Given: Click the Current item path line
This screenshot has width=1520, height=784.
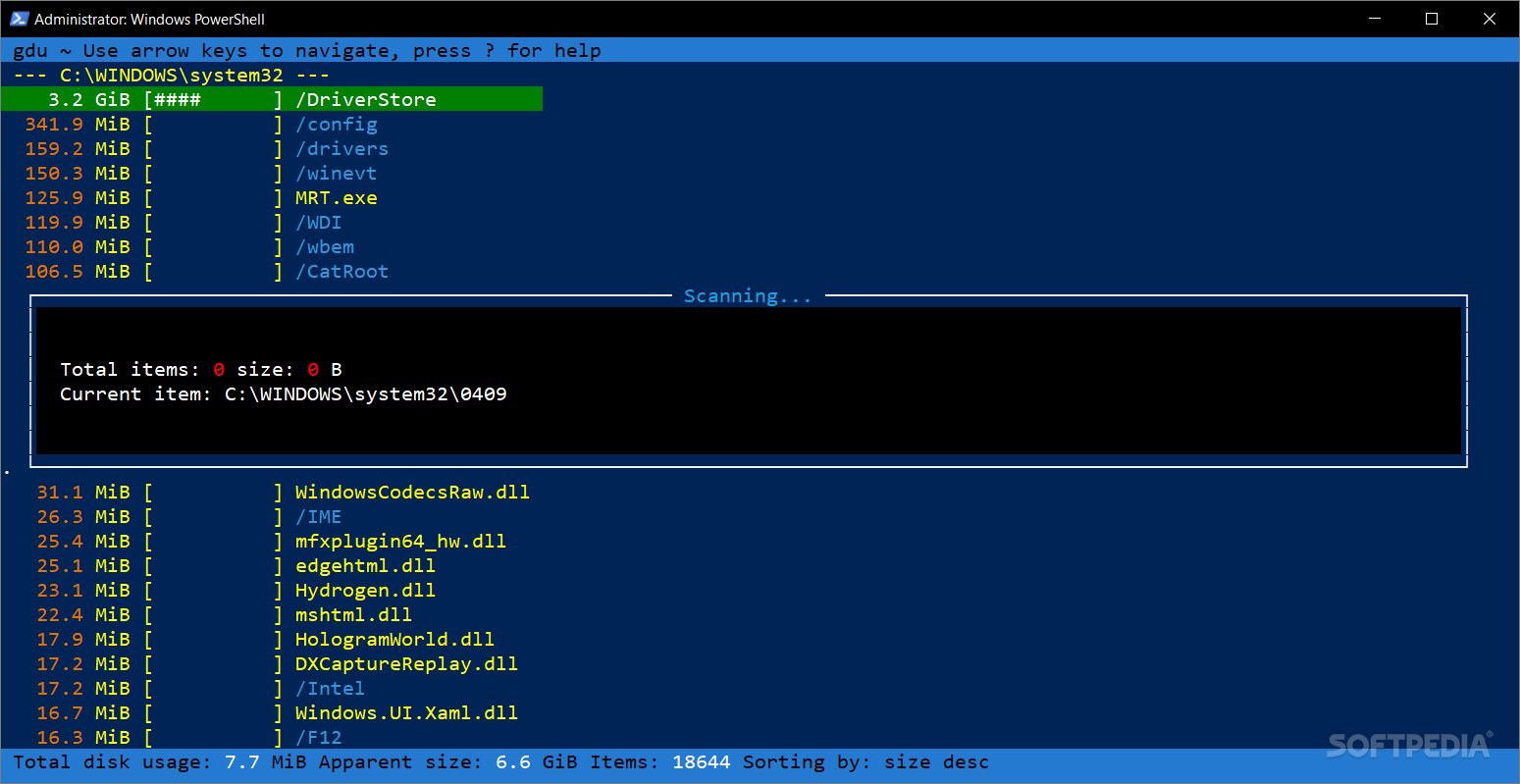Looking at the screenshot, I should coord(284,393).
